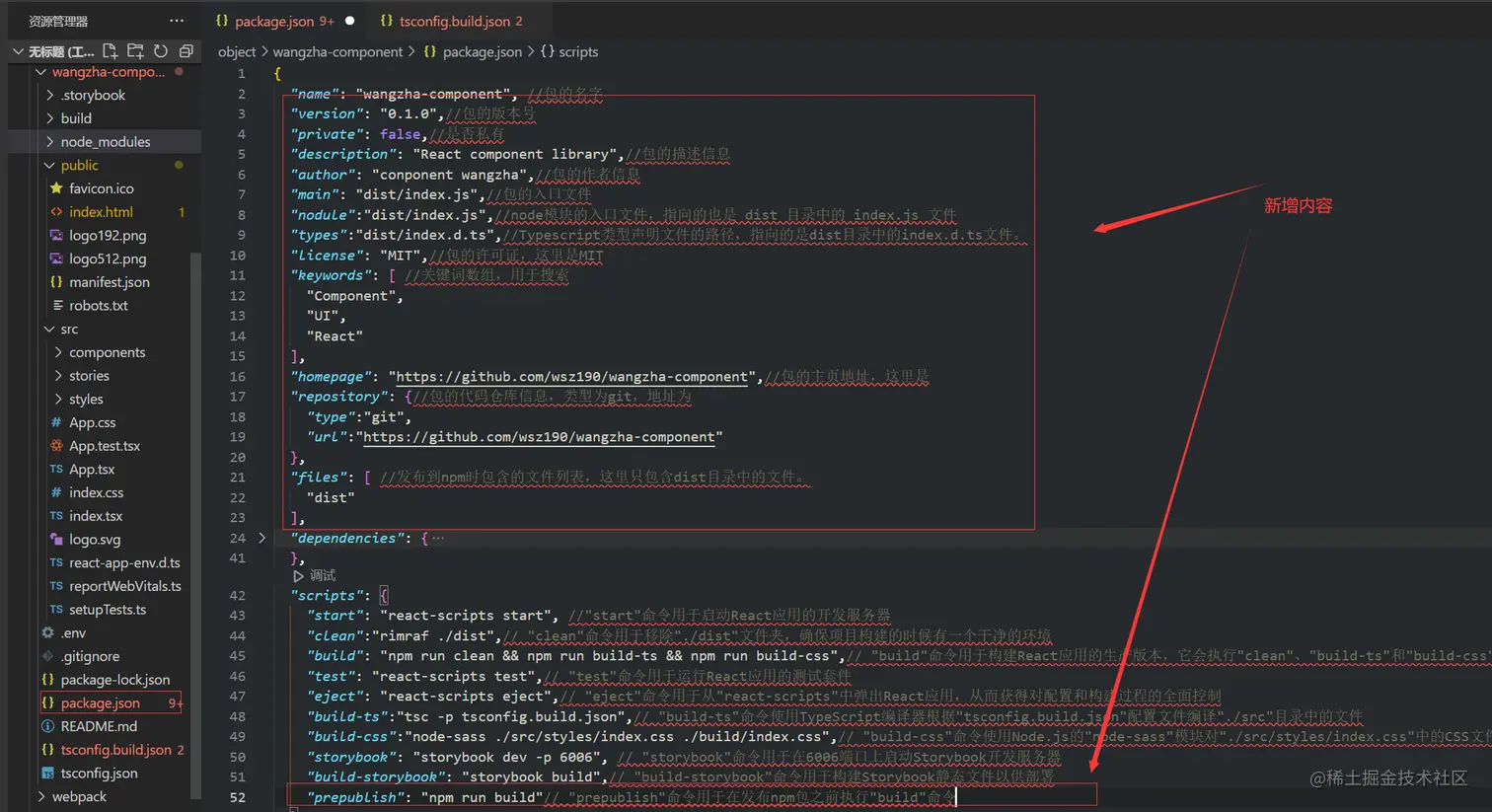Click the unsaved dot on package.json tab
1492x812 pixels.
point(349,21)
